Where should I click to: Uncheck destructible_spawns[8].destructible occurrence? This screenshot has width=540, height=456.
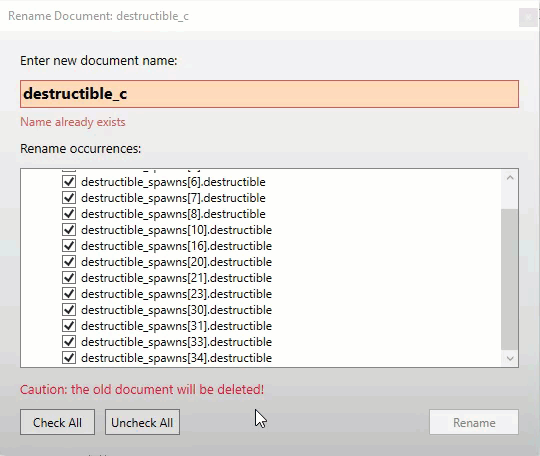click(x=69, y=214)
